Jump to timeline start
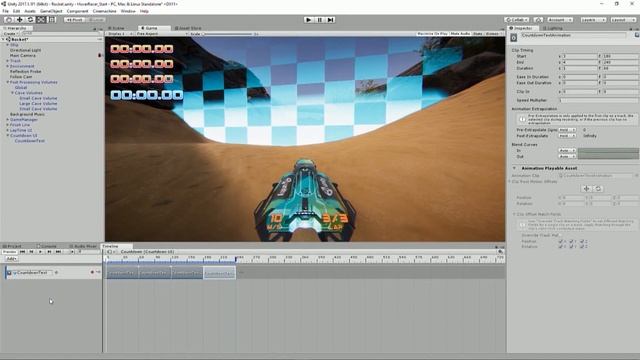Image resolution: width=640 pixels, height=360 pixels. pos(22,252)
